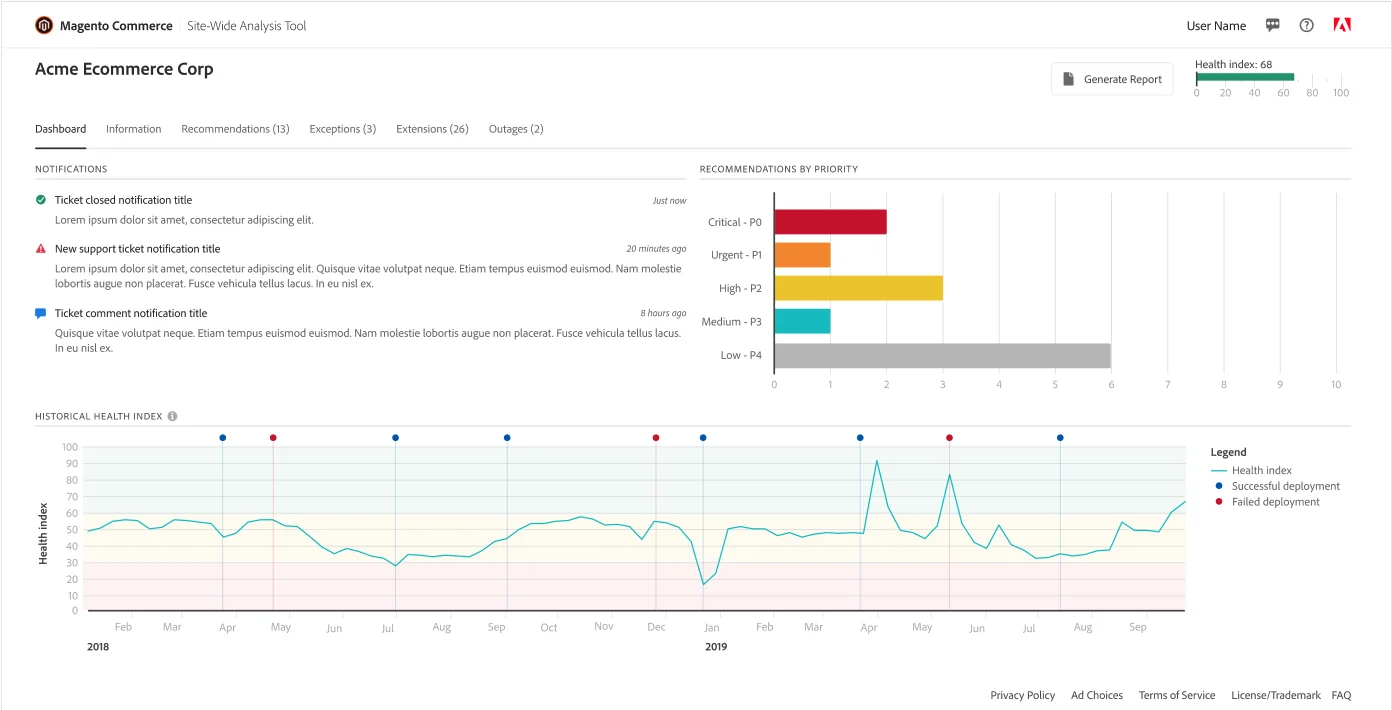Screen dimensions: 1392x710
Task: Open the feedback speech-bubble icon in the header
Action: coord(1272,24)
